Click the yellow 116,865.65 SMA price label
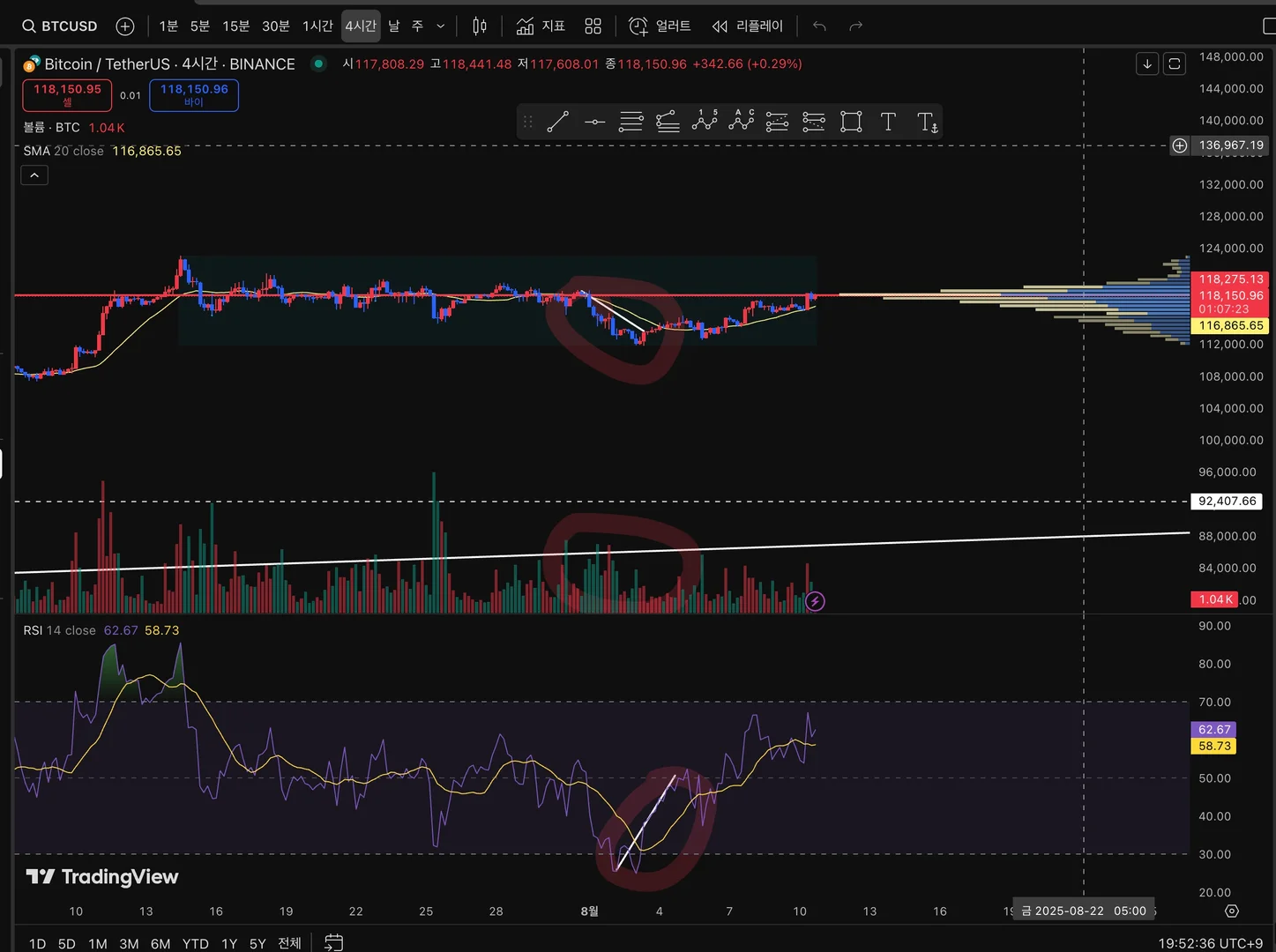This screenshot has width=1276, height=952. (1231, 325)
